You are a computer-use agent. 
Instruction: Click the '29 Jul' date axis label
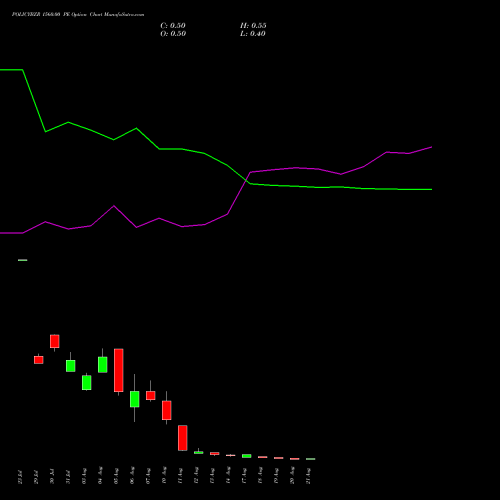click(37, 476)
